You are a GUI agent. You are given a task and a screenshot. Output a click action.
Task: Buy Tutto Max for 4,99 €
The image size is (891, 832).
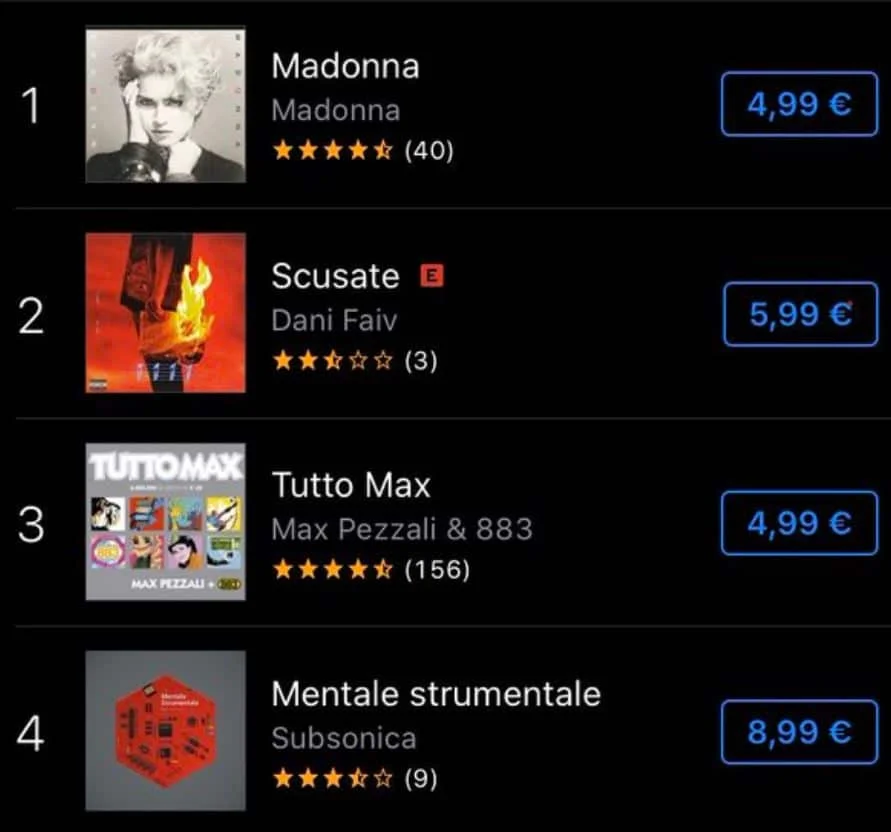799,522
